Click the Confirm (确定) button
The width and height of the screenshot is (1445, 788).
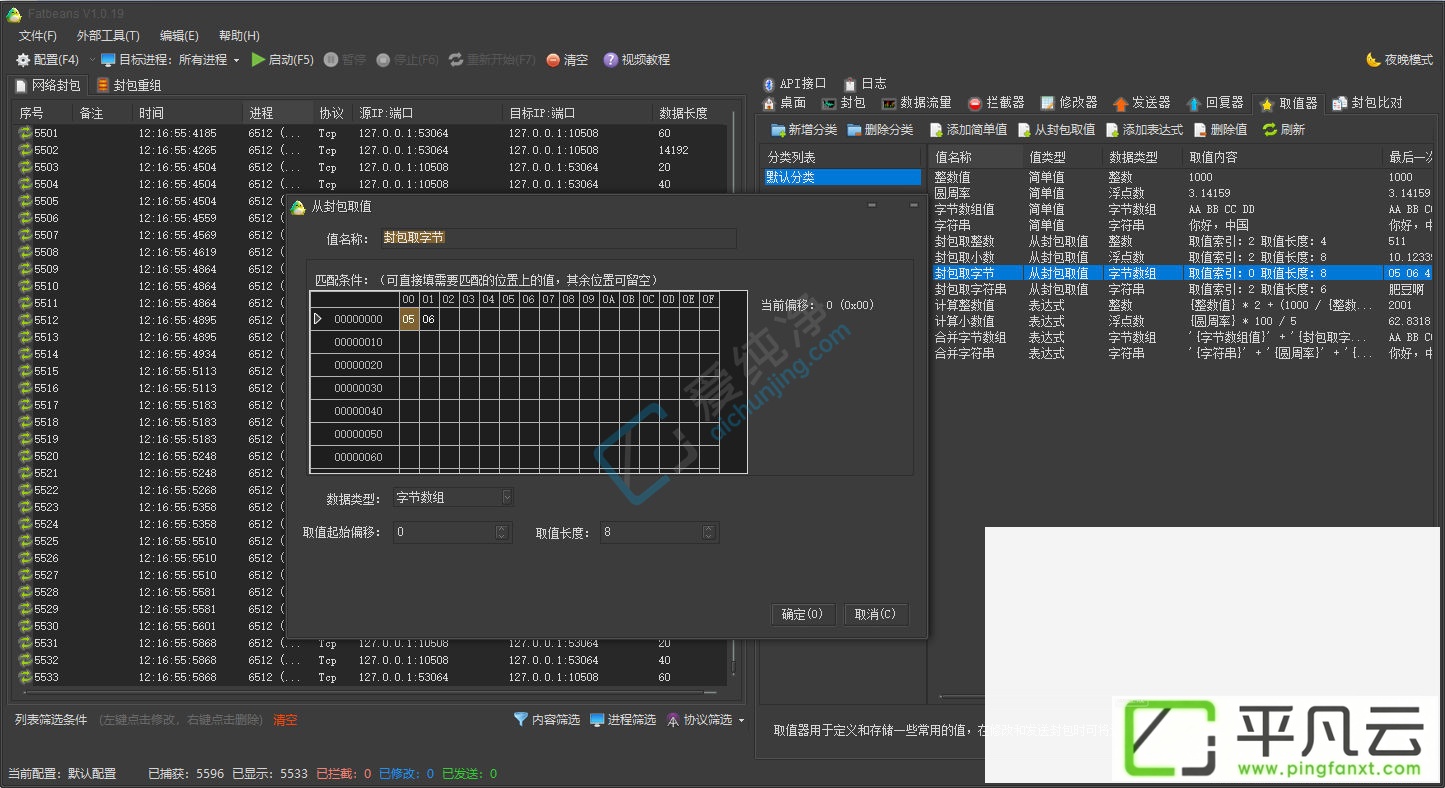pyautogui.click(x=803, y=614)
